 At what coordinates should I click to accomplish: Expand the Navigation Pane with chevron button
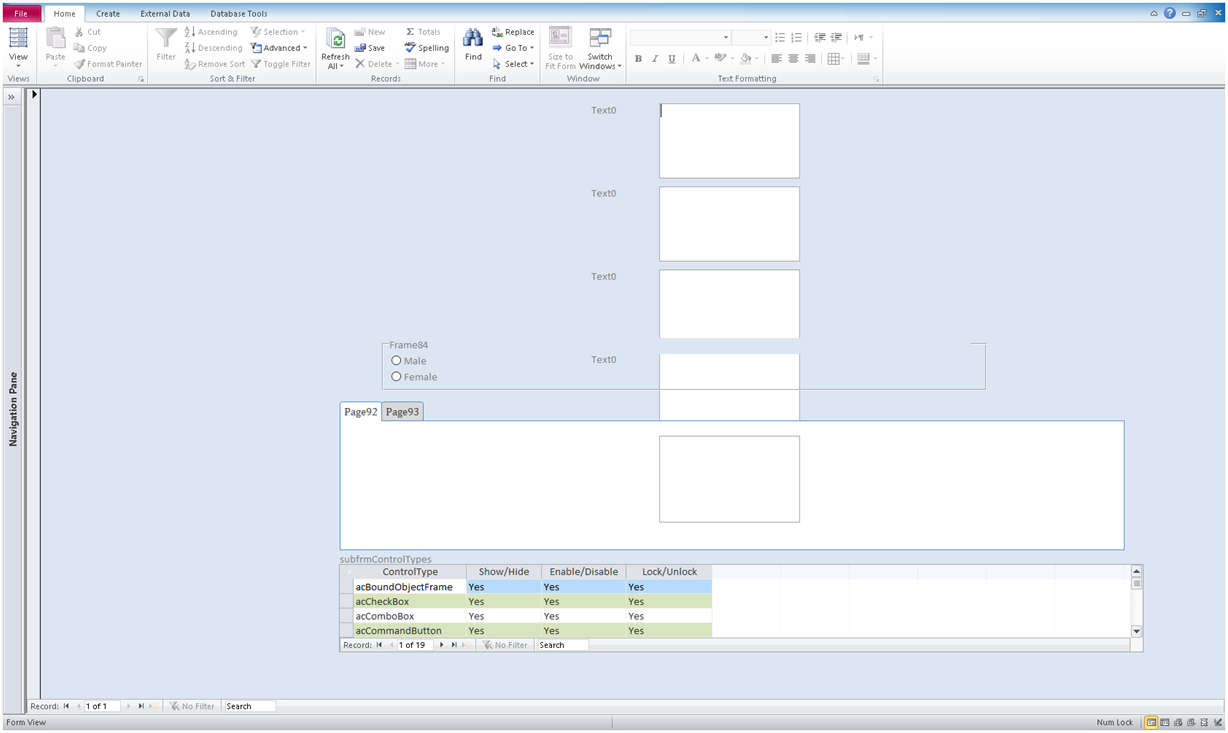click(12, 97)
